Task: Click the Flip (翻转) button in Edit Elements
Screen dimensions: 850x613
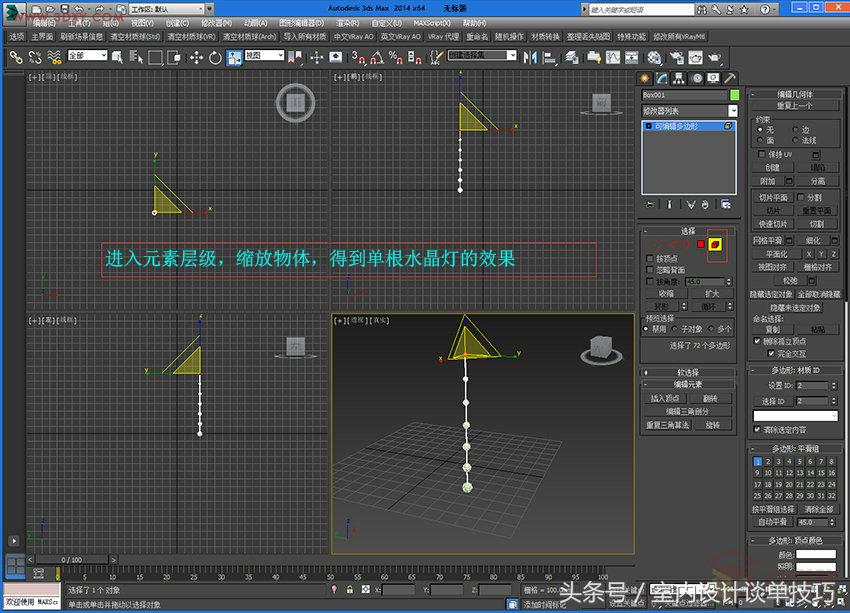Action: pos(711,399)
